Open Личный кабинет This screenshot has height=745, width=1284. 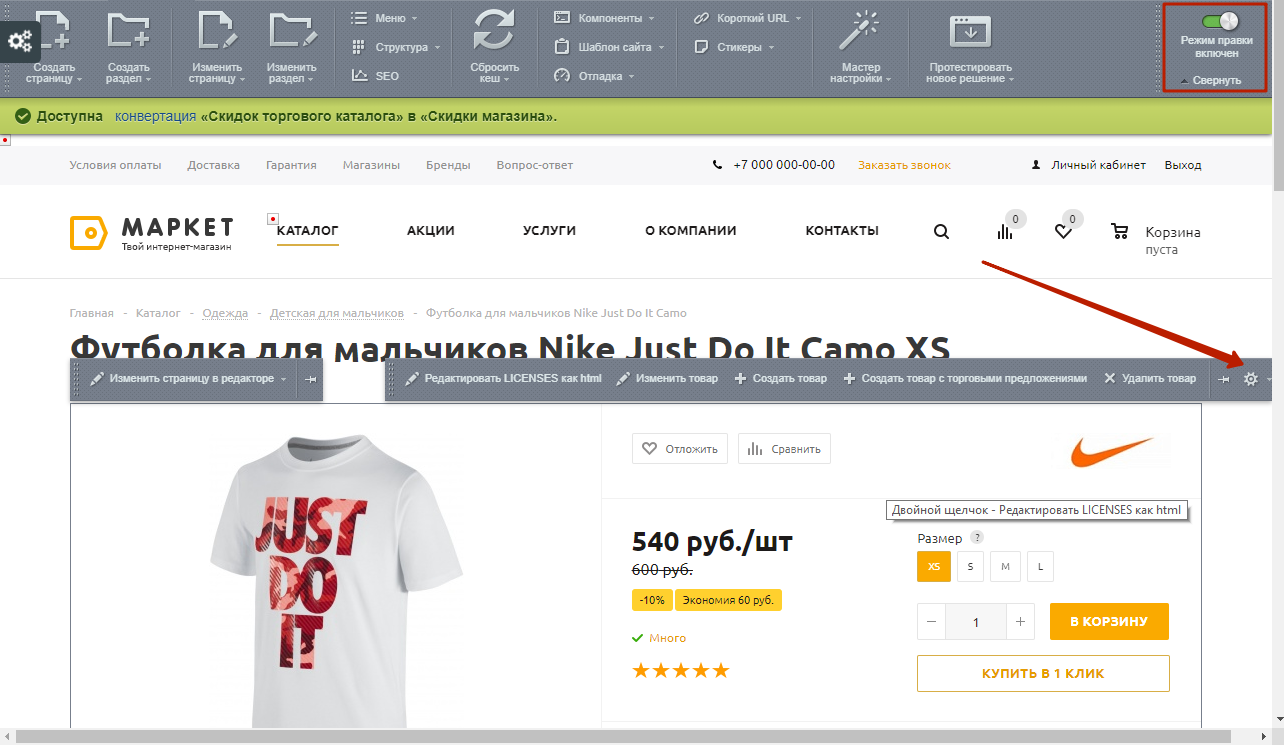1098,165
